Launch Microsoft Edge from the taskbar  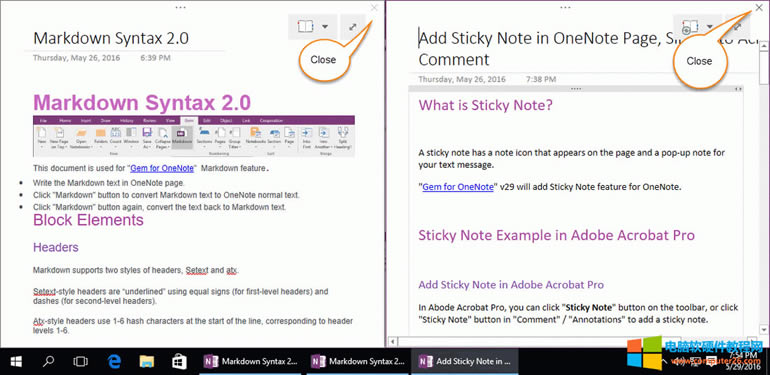pos(114,362)
